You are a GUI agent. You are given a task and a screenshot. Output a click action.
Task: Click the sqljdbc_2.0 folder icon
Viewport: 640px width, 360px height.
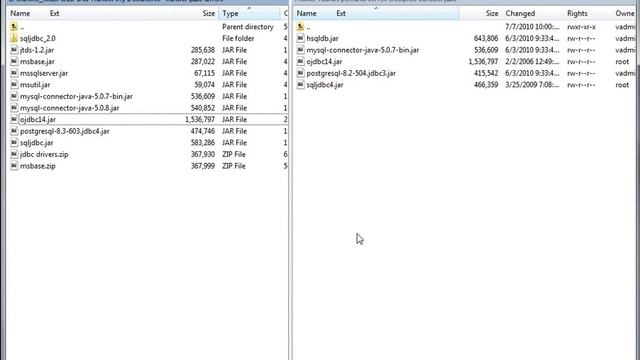click(14, 38)
